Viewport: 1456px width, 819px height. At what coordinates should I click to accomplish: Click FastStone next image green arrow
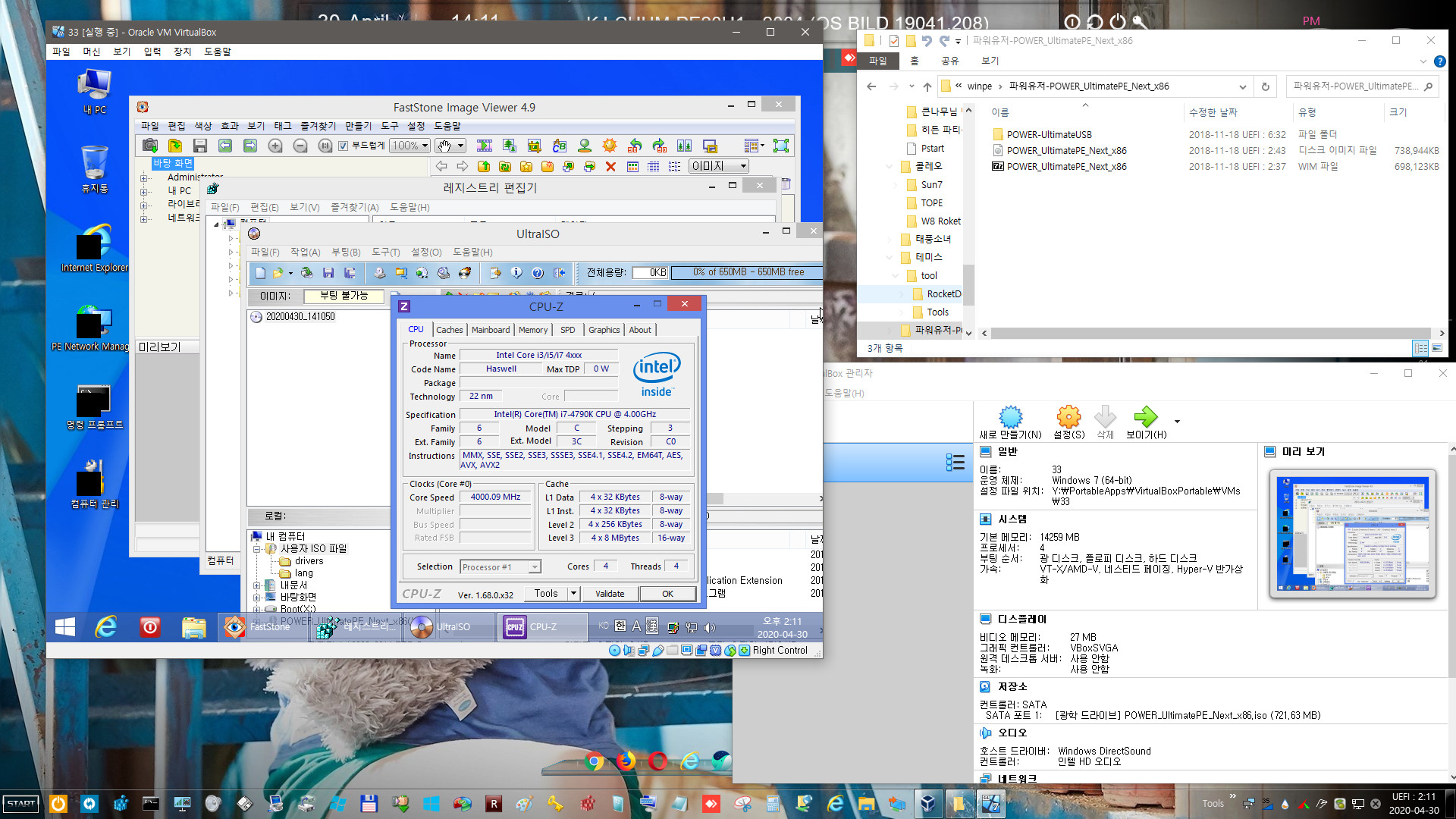(250, 146)
